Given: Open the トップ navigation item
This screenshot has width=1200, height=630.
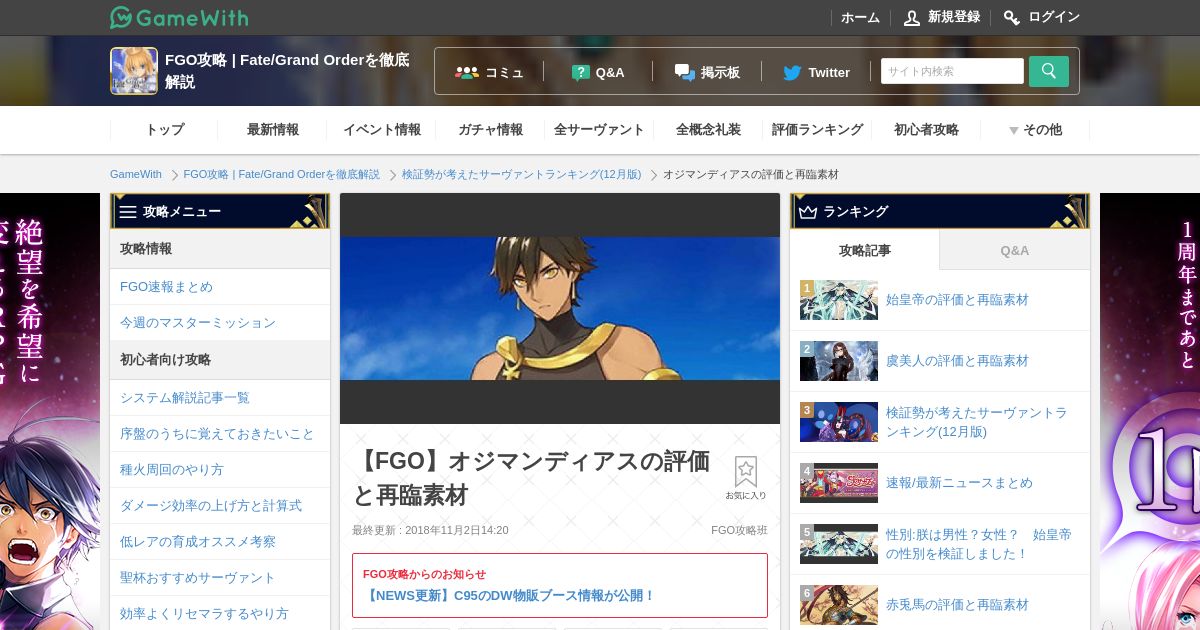Looking at the screenshot, I should click(164, 130).
